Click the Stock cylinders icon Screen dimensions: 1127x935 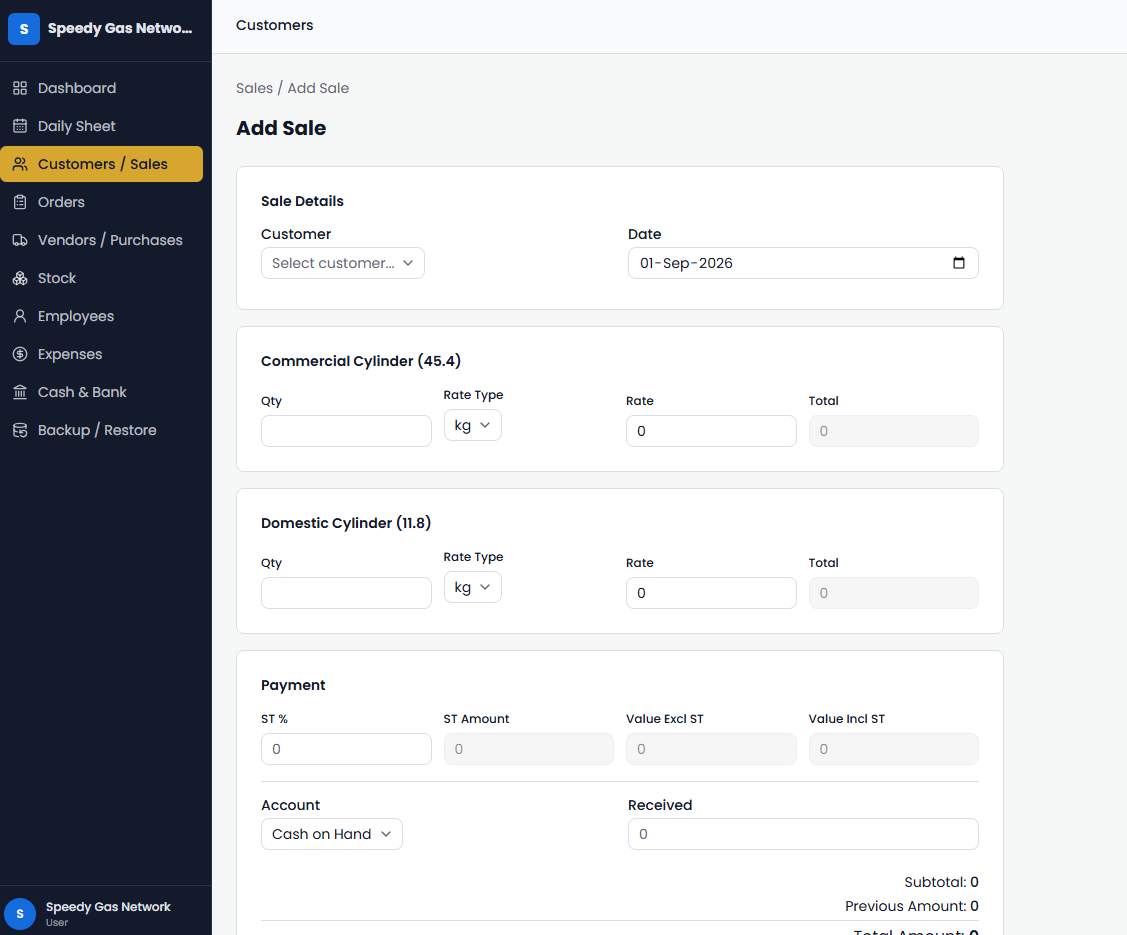pos(20,278)
